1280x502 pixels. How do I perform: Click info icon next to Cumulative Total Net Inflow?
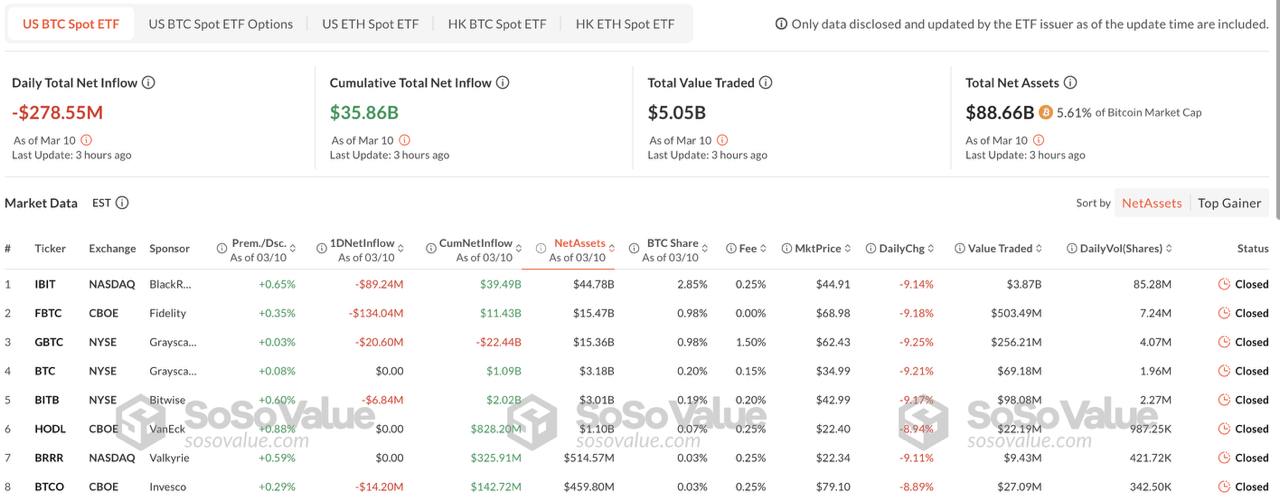point(503,83)
